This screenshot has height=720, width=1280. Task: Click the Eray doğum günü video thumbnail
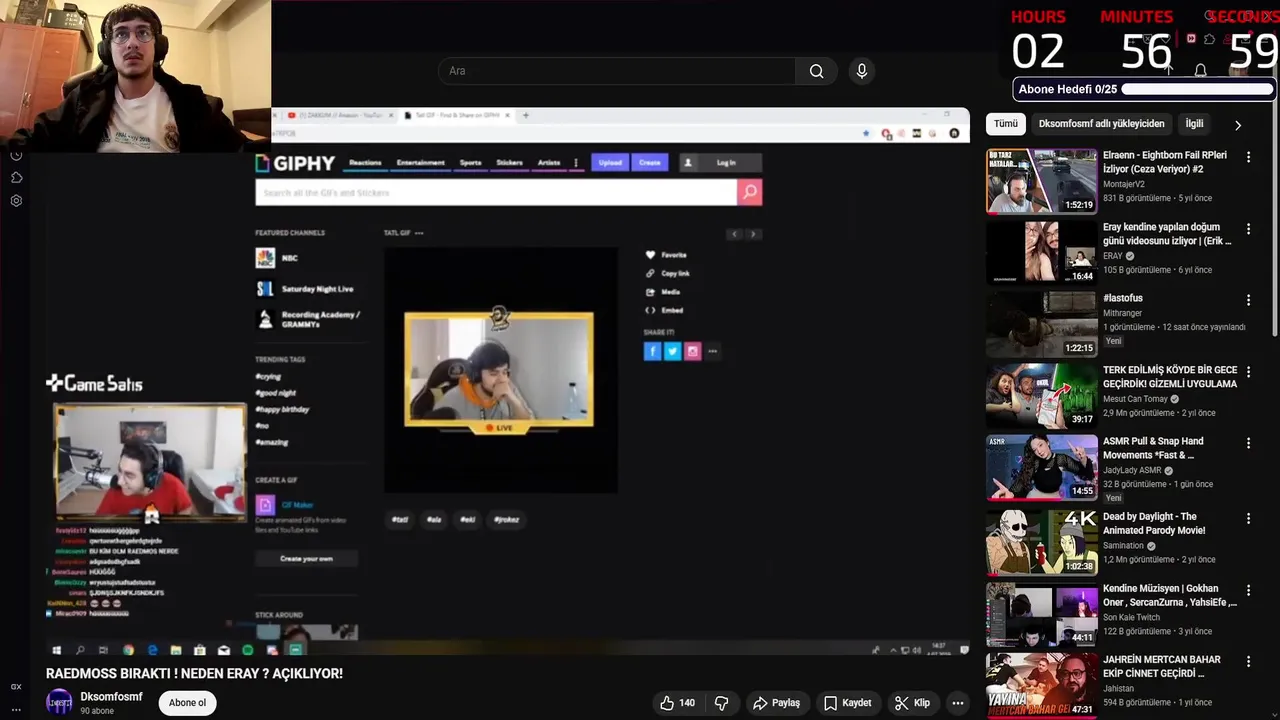pos(1041,253)
